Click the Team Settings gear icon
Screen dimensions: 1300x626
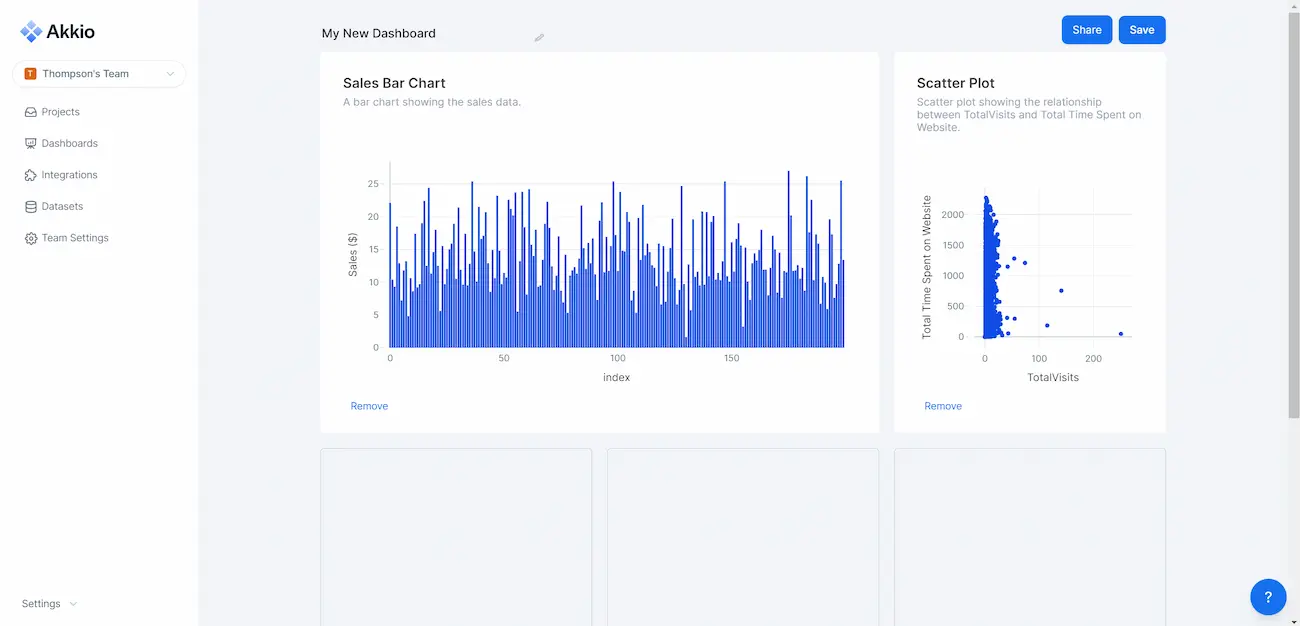(x=31, y=239)
